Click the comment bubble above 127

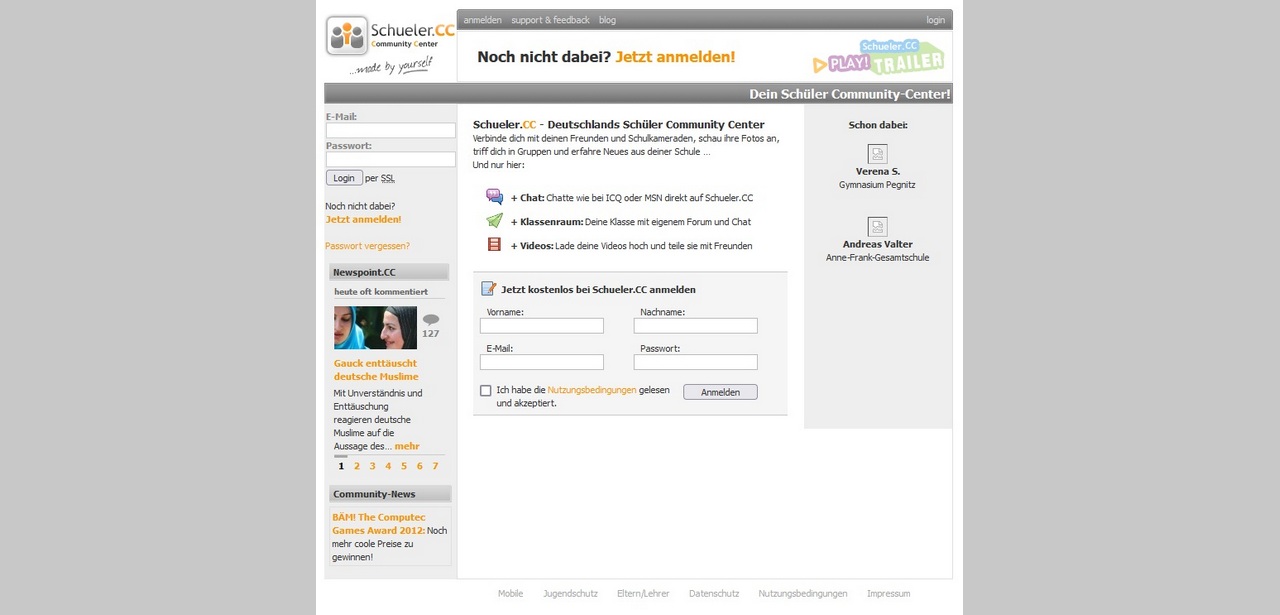click(431, 320)
